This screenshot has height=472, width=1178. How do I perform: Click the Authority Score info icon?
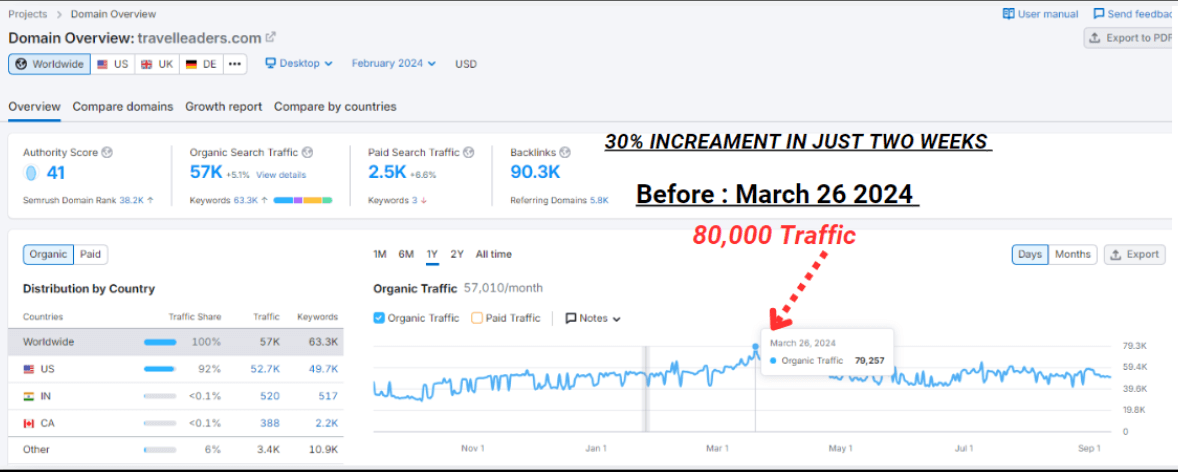click(107, 152)
